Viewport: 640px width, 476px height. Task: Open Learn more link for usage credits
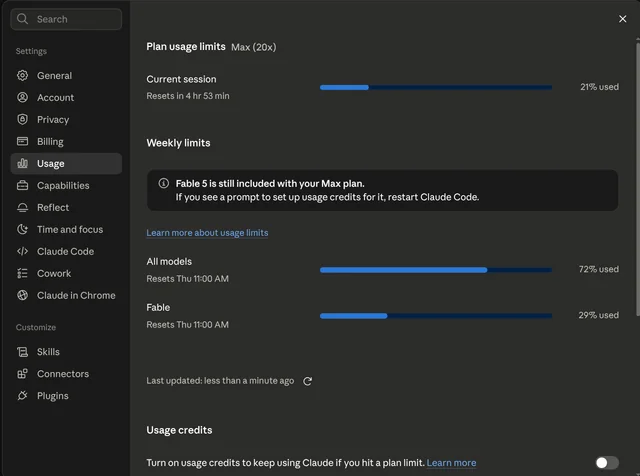click(x=451, y=463)
